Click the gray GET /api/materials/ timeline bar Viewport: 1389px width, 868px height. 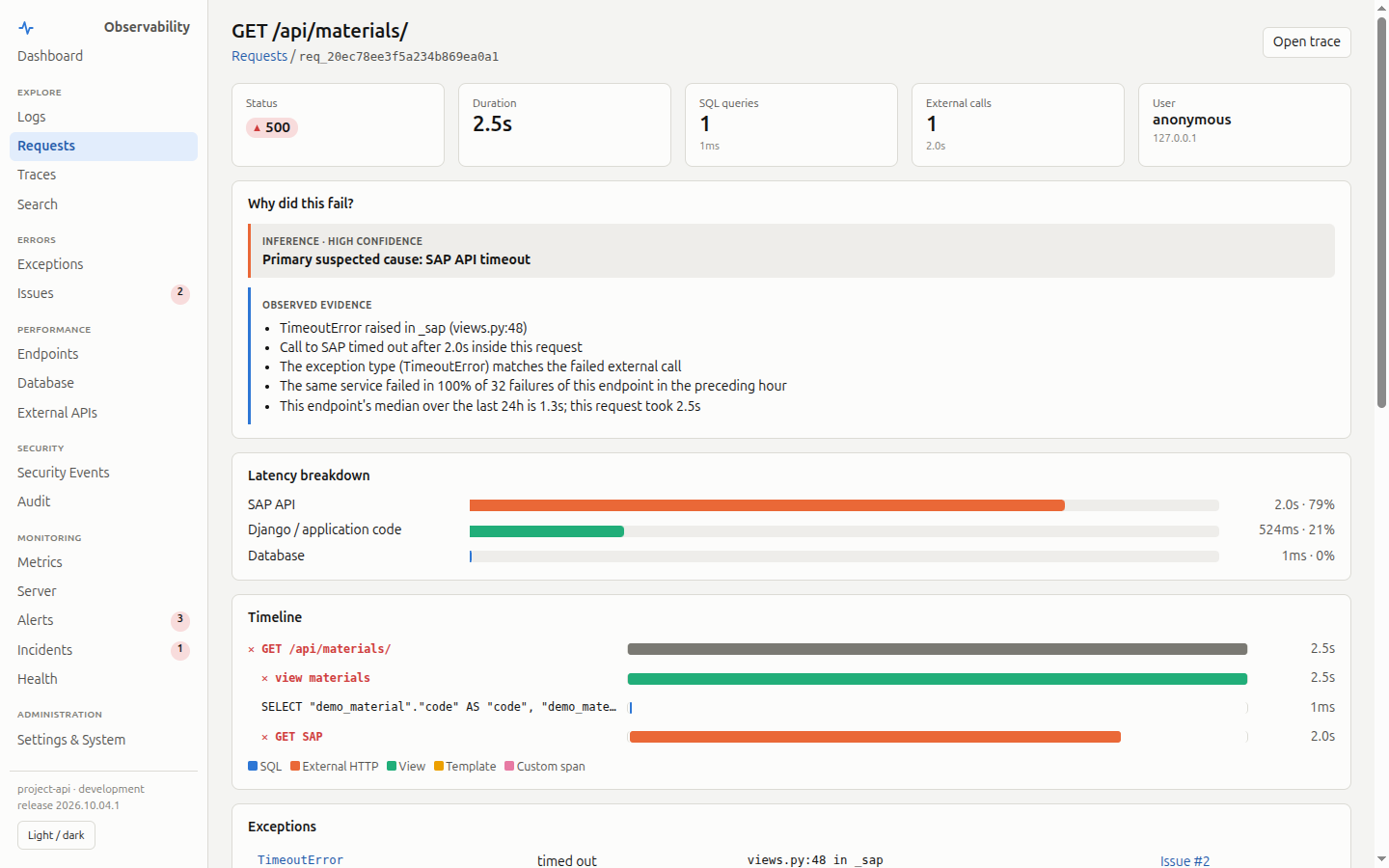[938, 649]
